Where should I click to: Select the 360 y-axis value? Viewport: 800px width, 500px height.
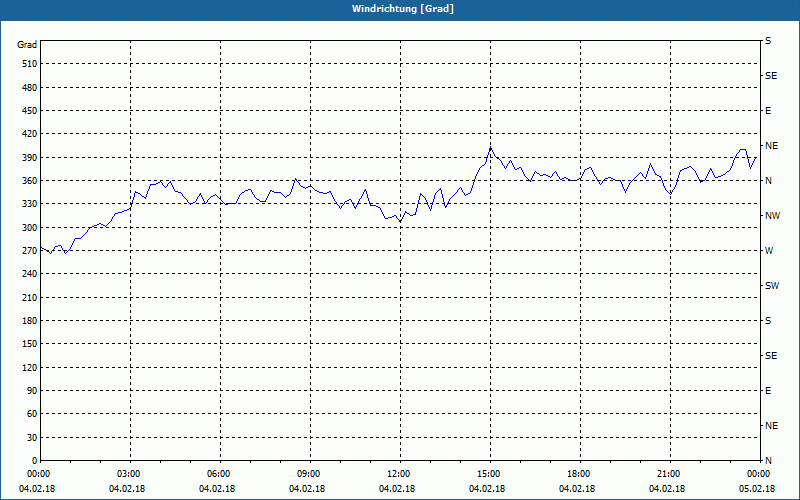click(29, 181)
